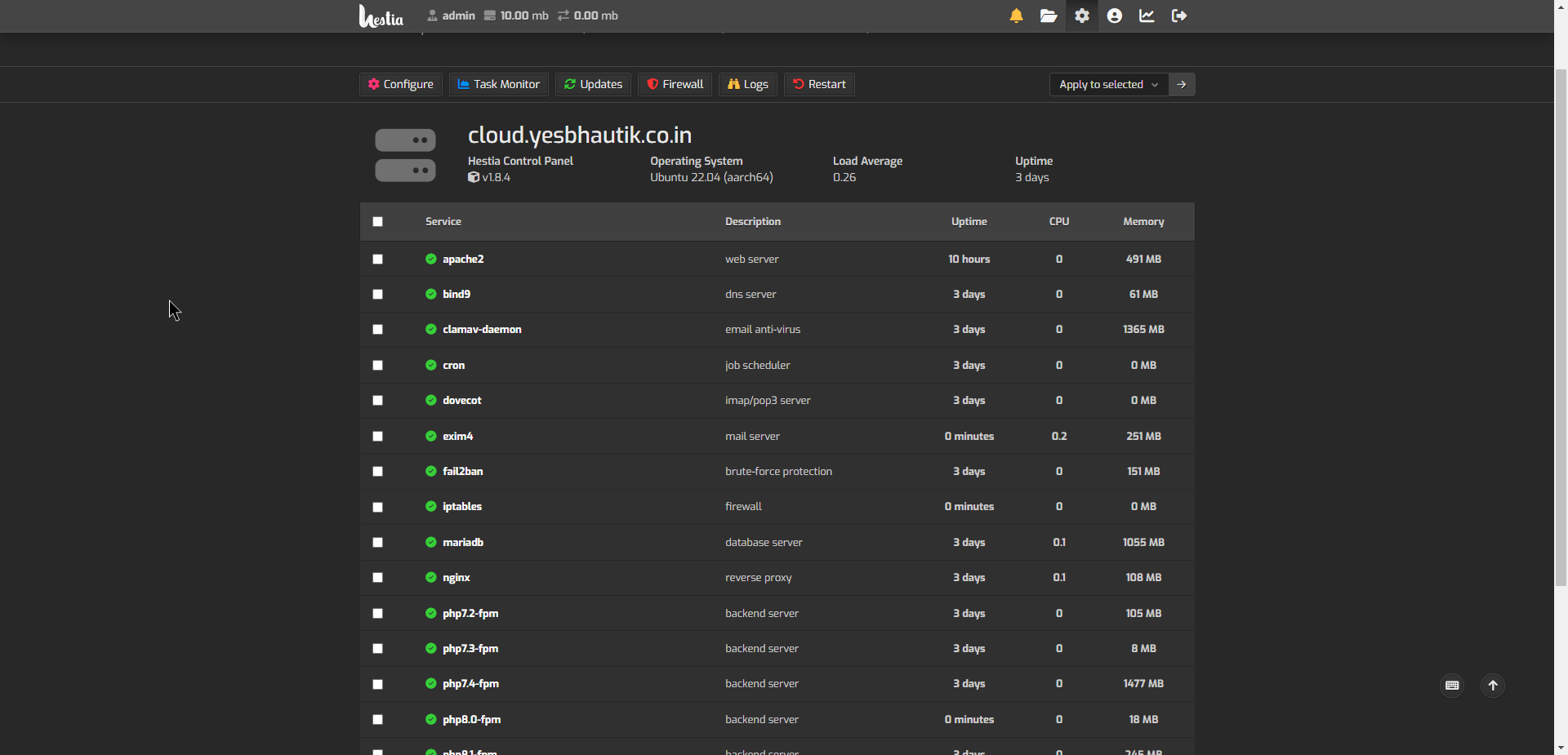Image resolution: width=1568 pixels, height=755 pixels.
Task: Click the cron green status icon
Action: [431, 365]
